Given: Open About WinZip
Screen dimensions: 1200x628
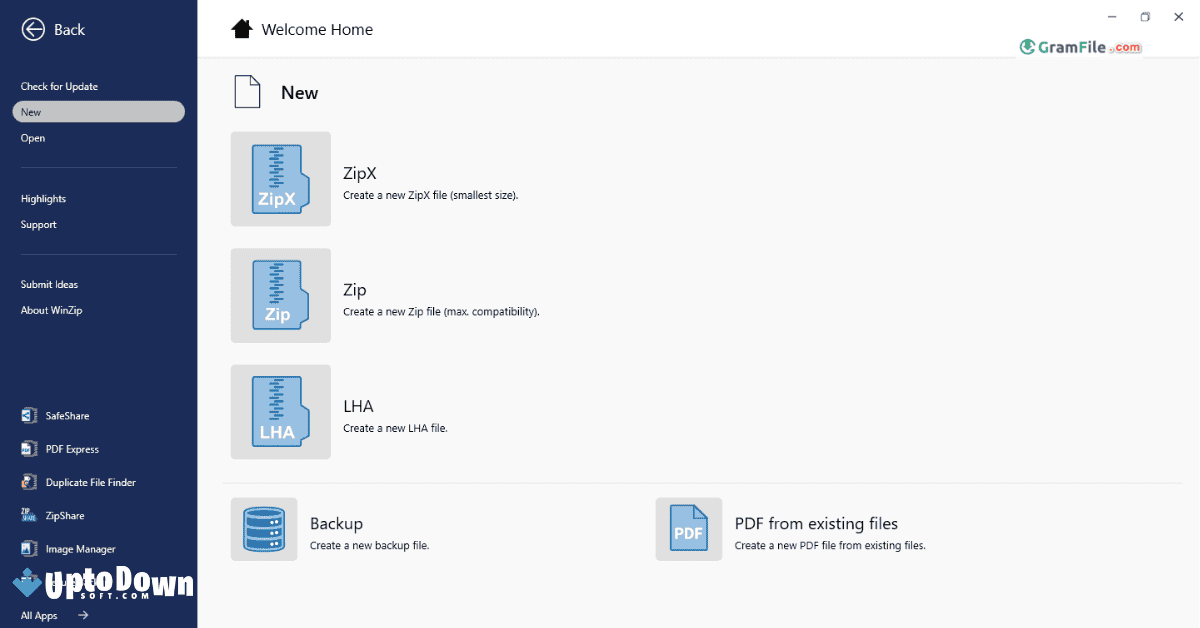Looking at the screenshot, I should pyautogui.click(x=51, y=310).
